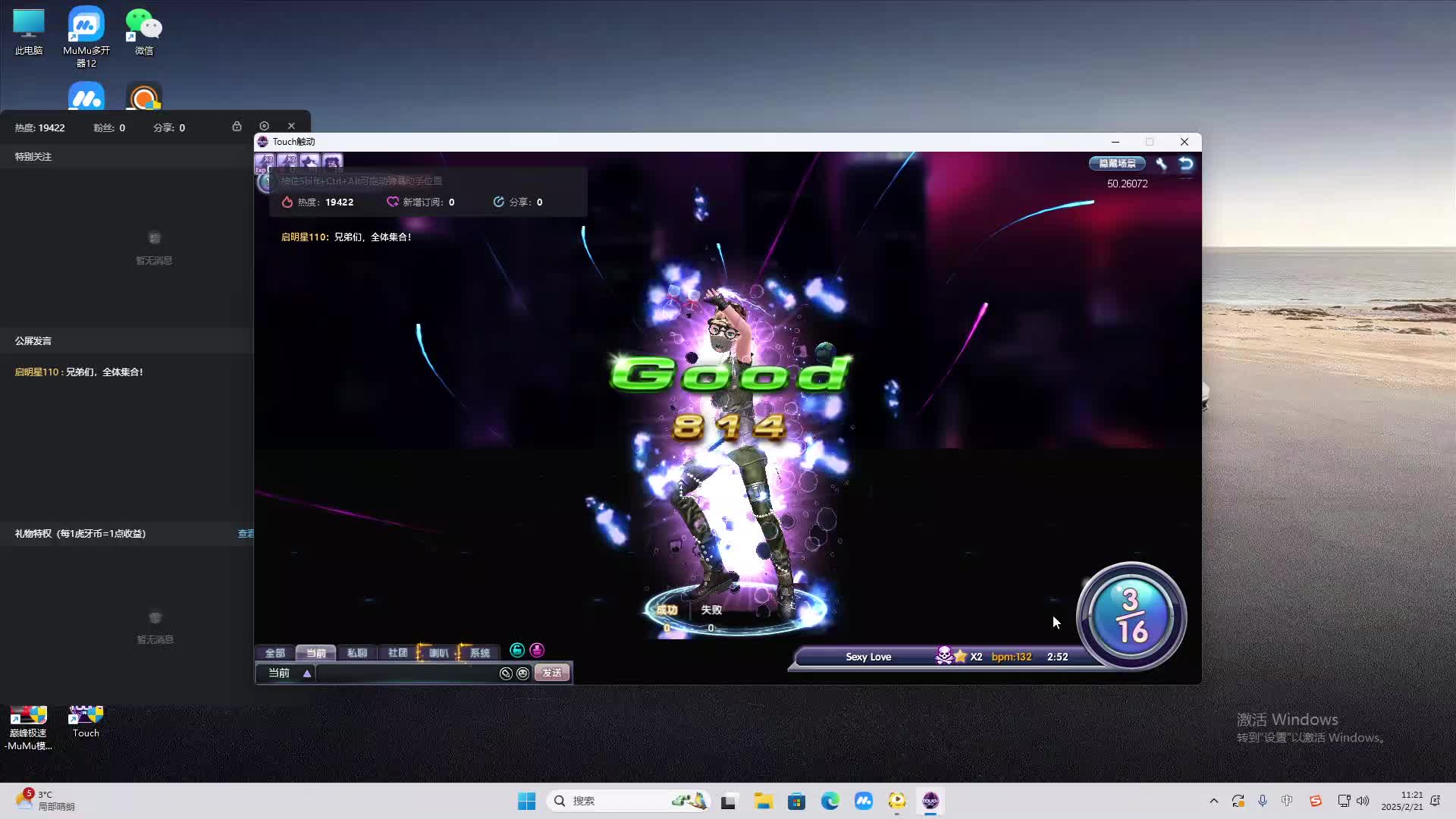1456x819 pixels.
Task: Open the 当前 channel selector triangle
Action: click(307, 673)
